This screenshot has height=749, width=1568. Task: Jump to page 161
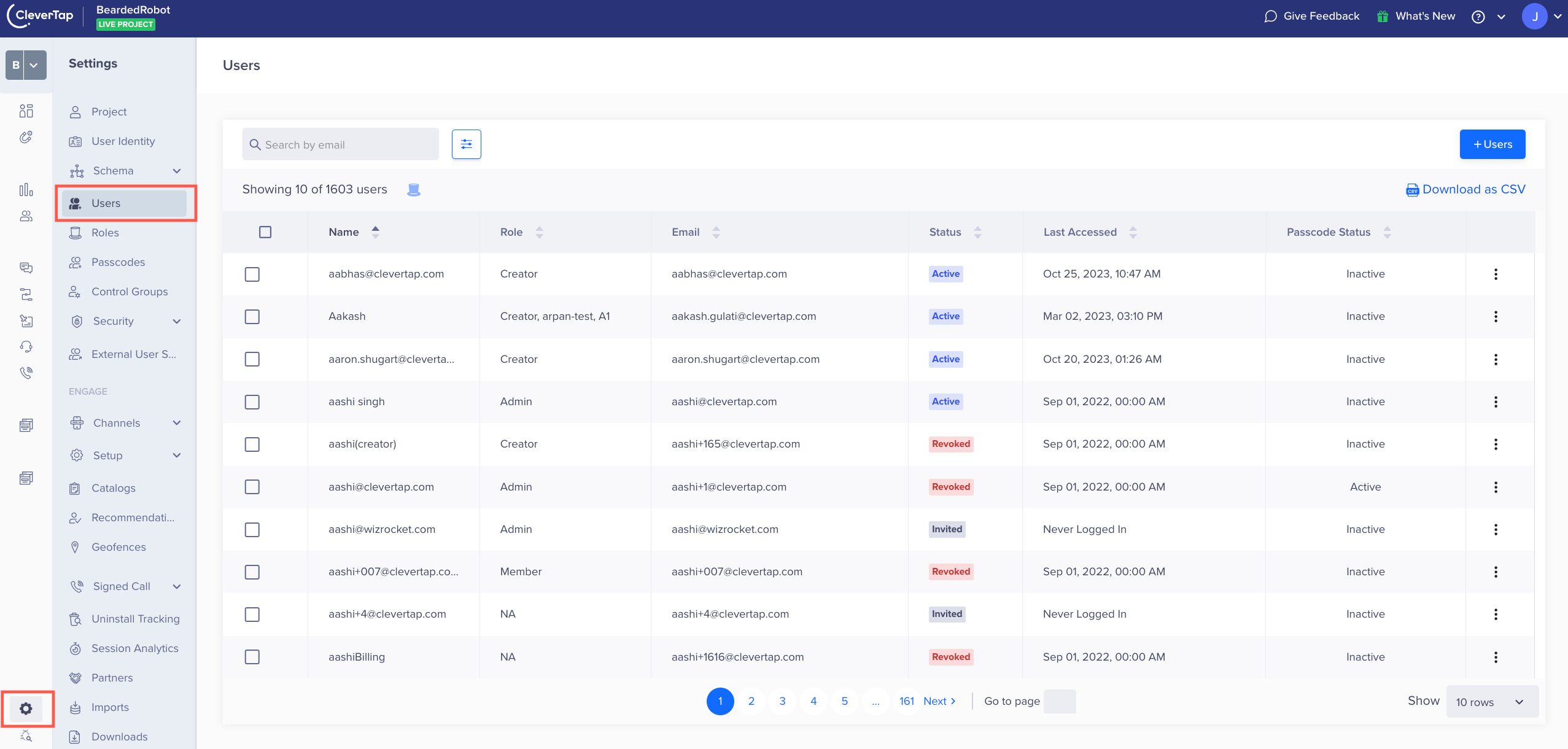(x=907, y=701)
